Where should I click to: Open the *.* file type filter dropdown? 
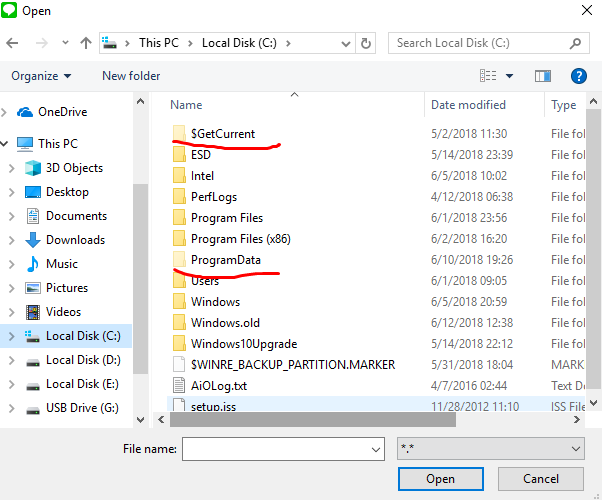click(x=491, y=449)
